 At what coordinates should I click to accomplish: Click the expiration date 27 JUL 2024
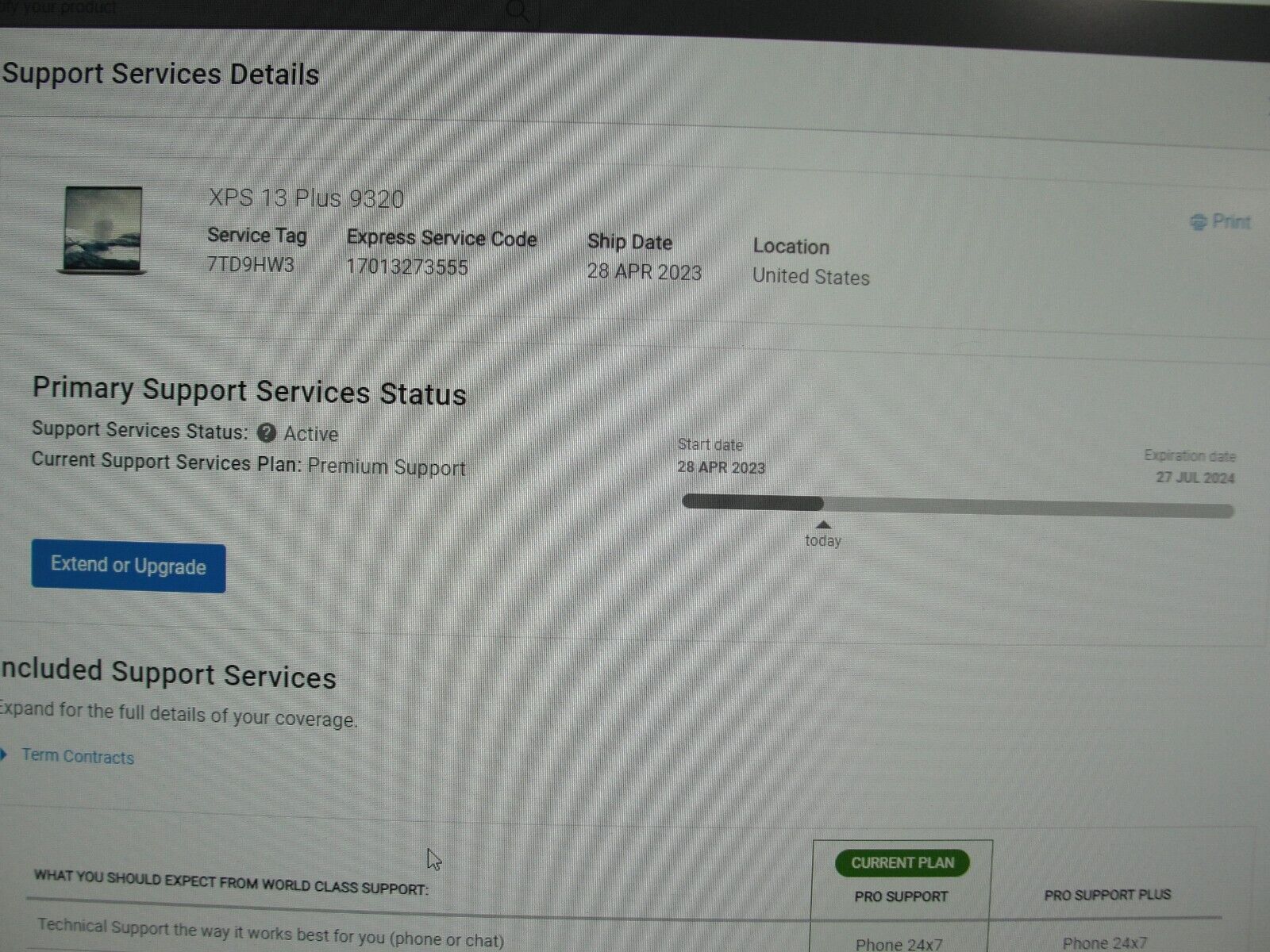1195,478
